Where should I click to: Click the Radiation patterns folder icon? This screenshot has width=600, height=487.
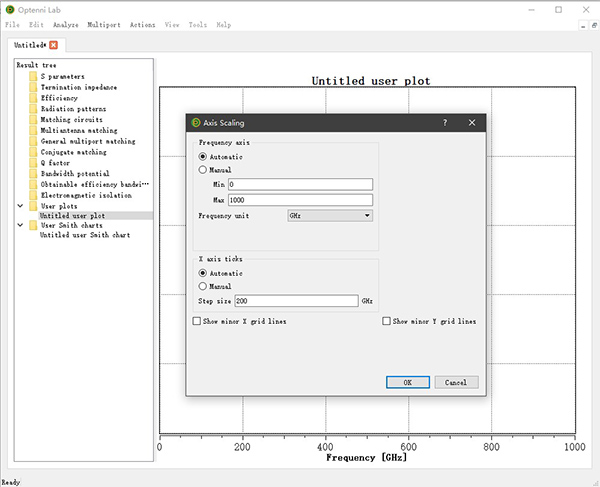tap(33, 109)
